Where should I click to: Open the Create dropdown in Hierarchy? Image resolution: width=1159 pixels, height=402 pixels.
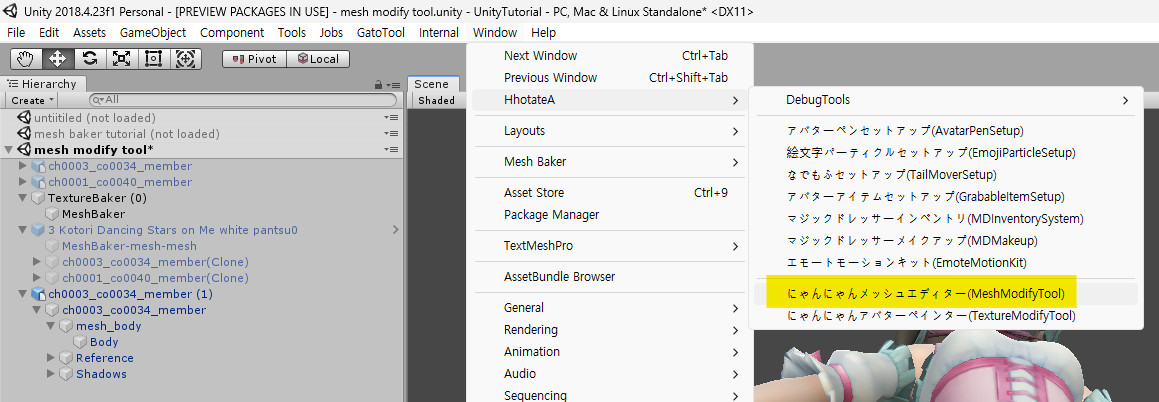pos(32,100)
